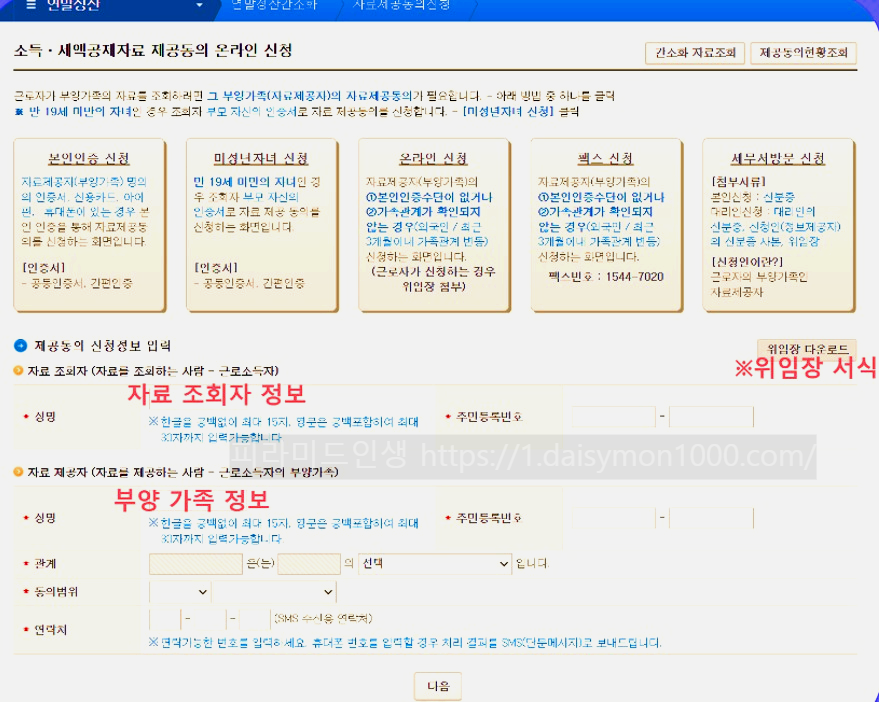Click the 간소화 자료조회 button

click(694, 55)
